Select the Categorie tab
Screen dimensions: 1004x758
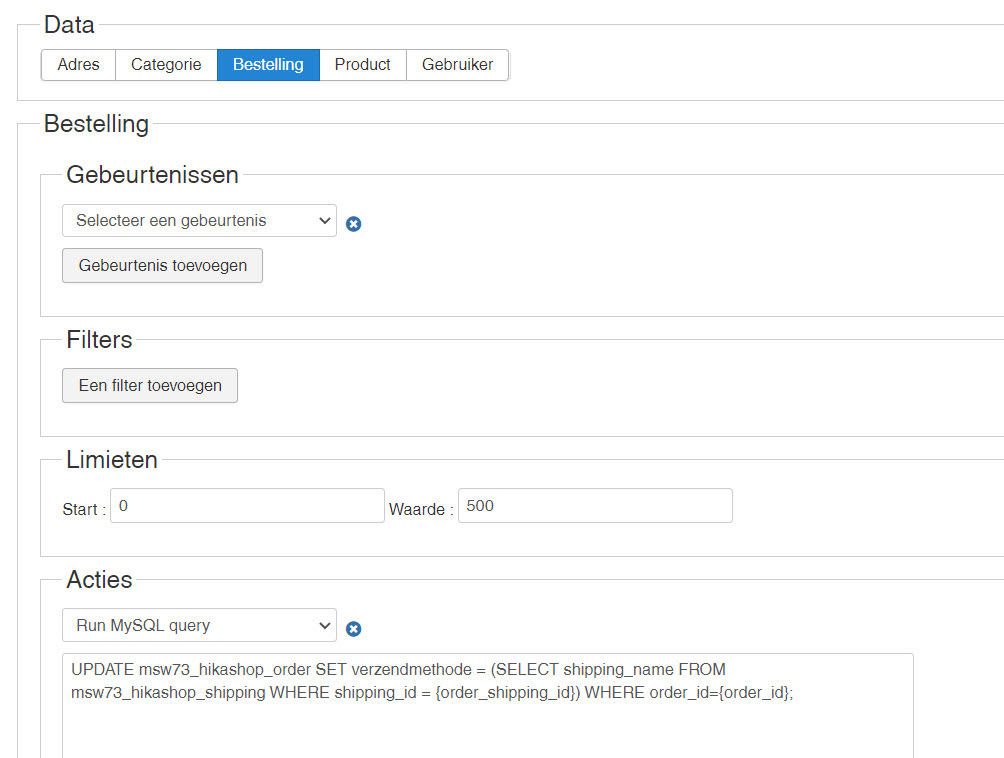tap(166, 65)
